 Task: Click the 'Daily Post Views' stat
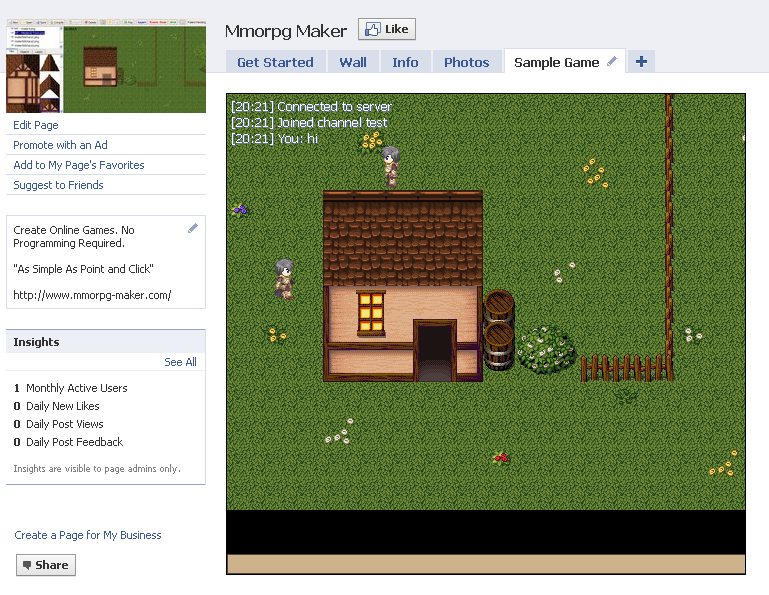[x=58, y=424]
